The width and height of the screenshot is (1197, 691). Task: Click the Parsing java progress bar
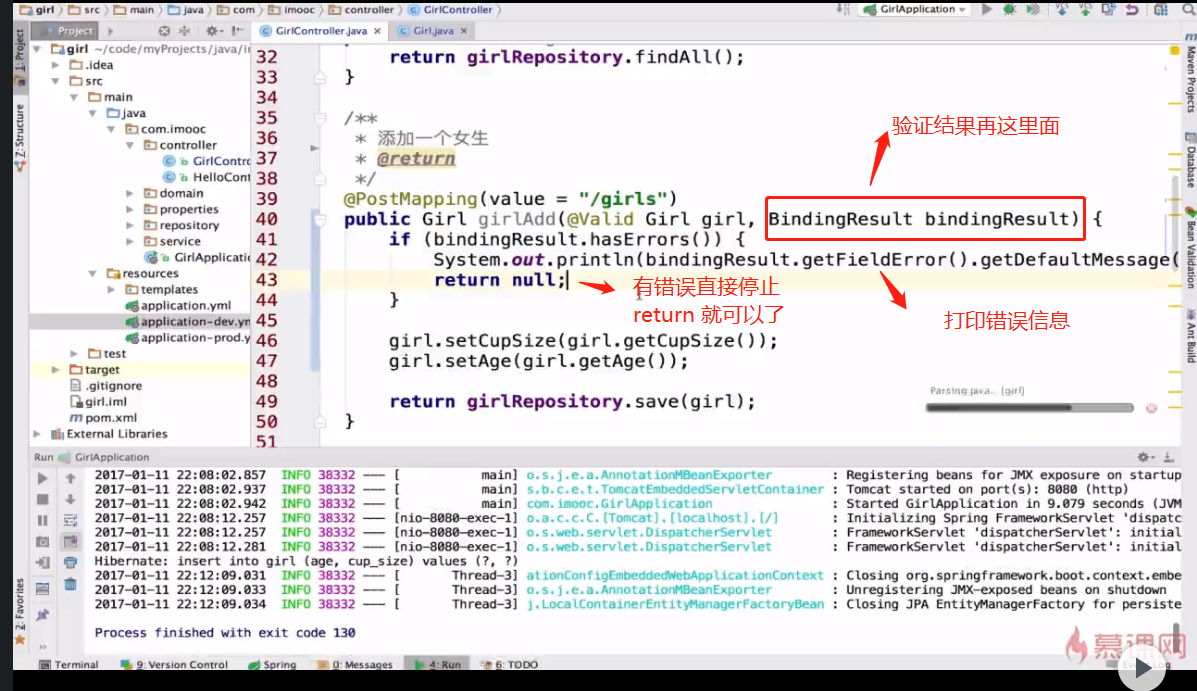click(x=1029, y=408)
